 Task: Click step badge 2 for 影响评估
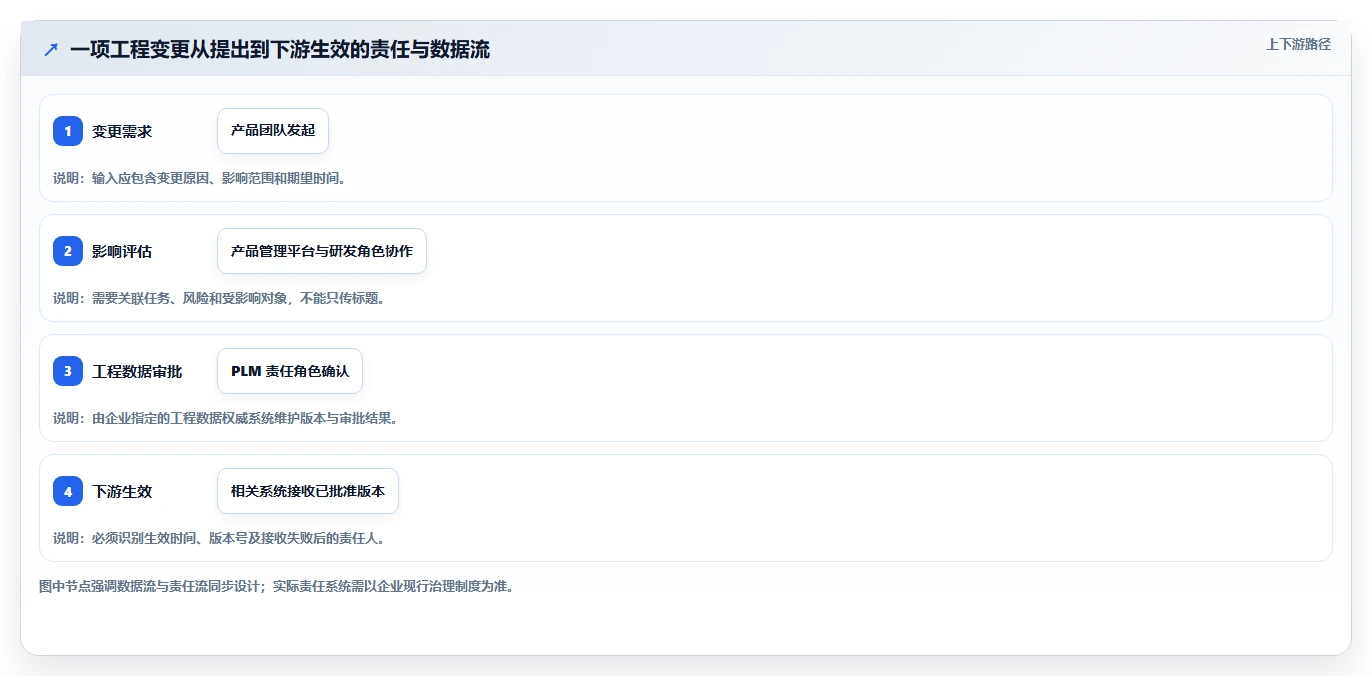(68, 251)
